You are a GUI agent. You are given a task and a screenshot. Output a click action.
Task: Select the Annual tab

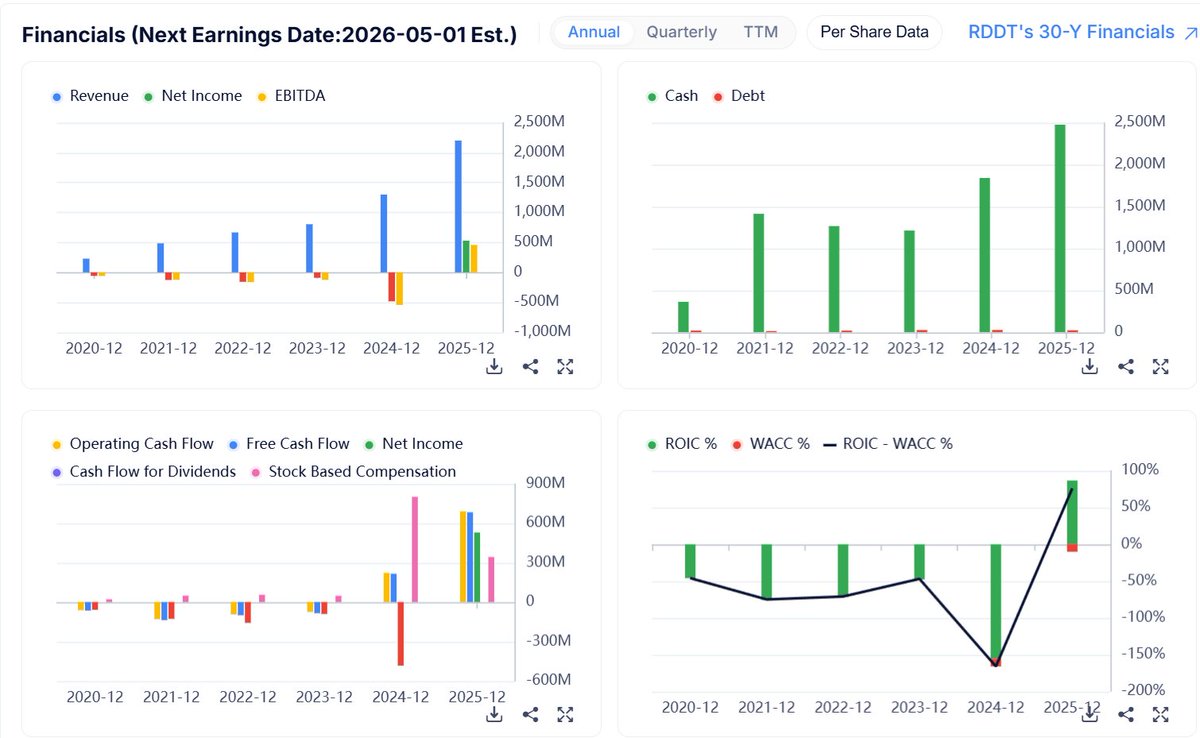coord(594,32)
